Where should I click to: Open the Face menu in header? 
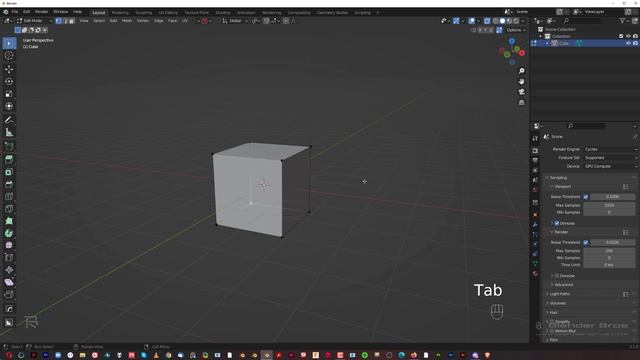point(173,21)
